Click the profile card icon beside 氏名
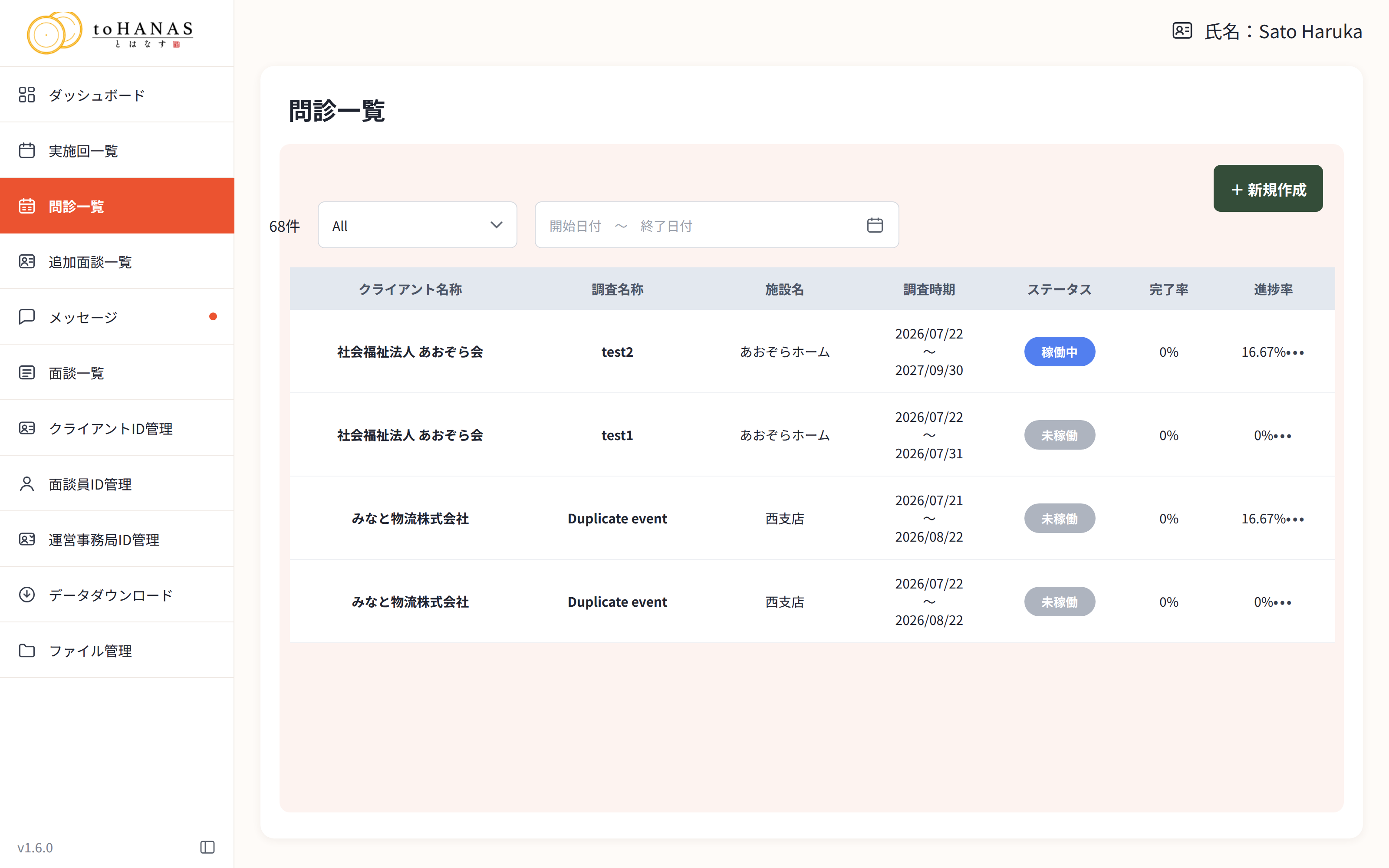1389x868 pixels. point(1182,31)
